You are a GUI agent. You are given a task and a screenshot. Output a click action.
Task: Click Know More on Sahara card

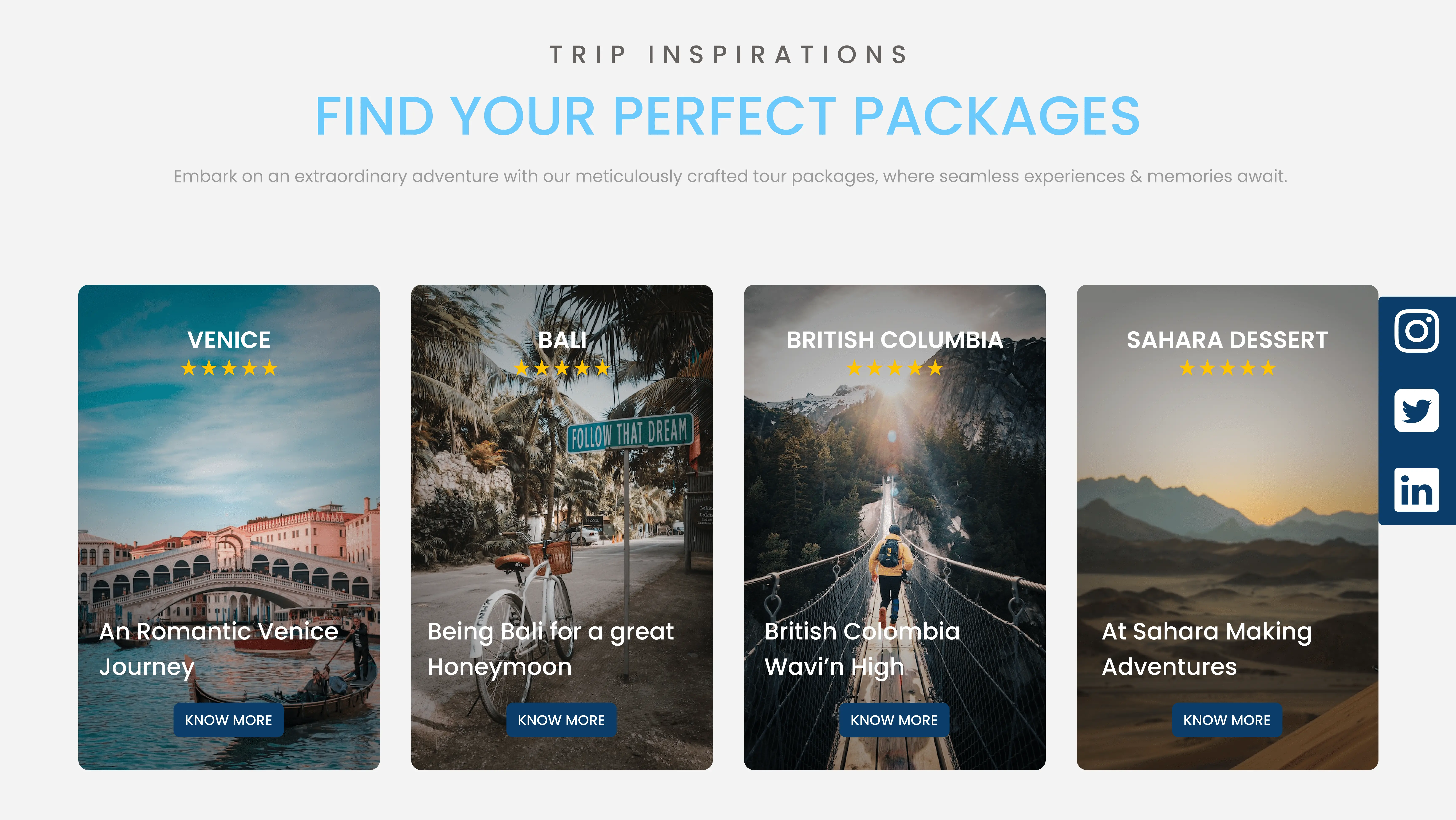pos(1227,720)
